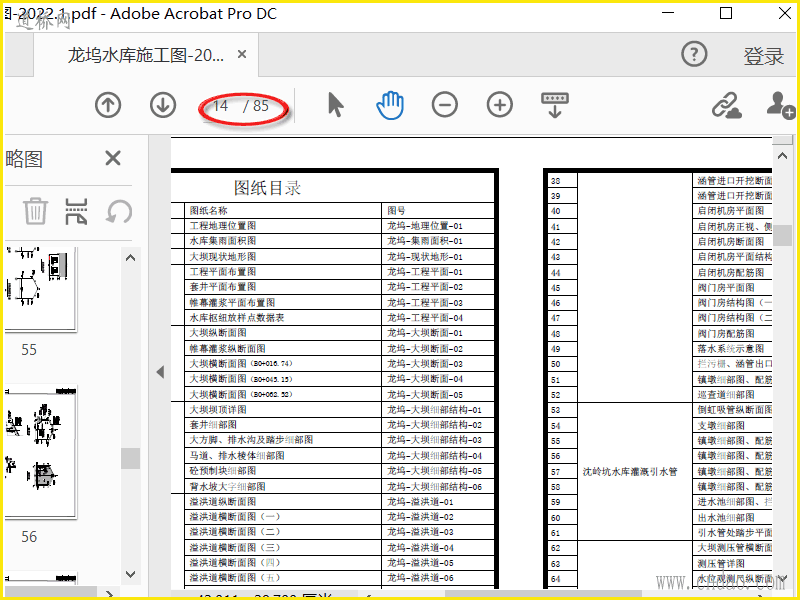Viewport: 800px width, 600px height.
Task: Click the 阀门房平面图 entry
Action: (x=727, y=287)
